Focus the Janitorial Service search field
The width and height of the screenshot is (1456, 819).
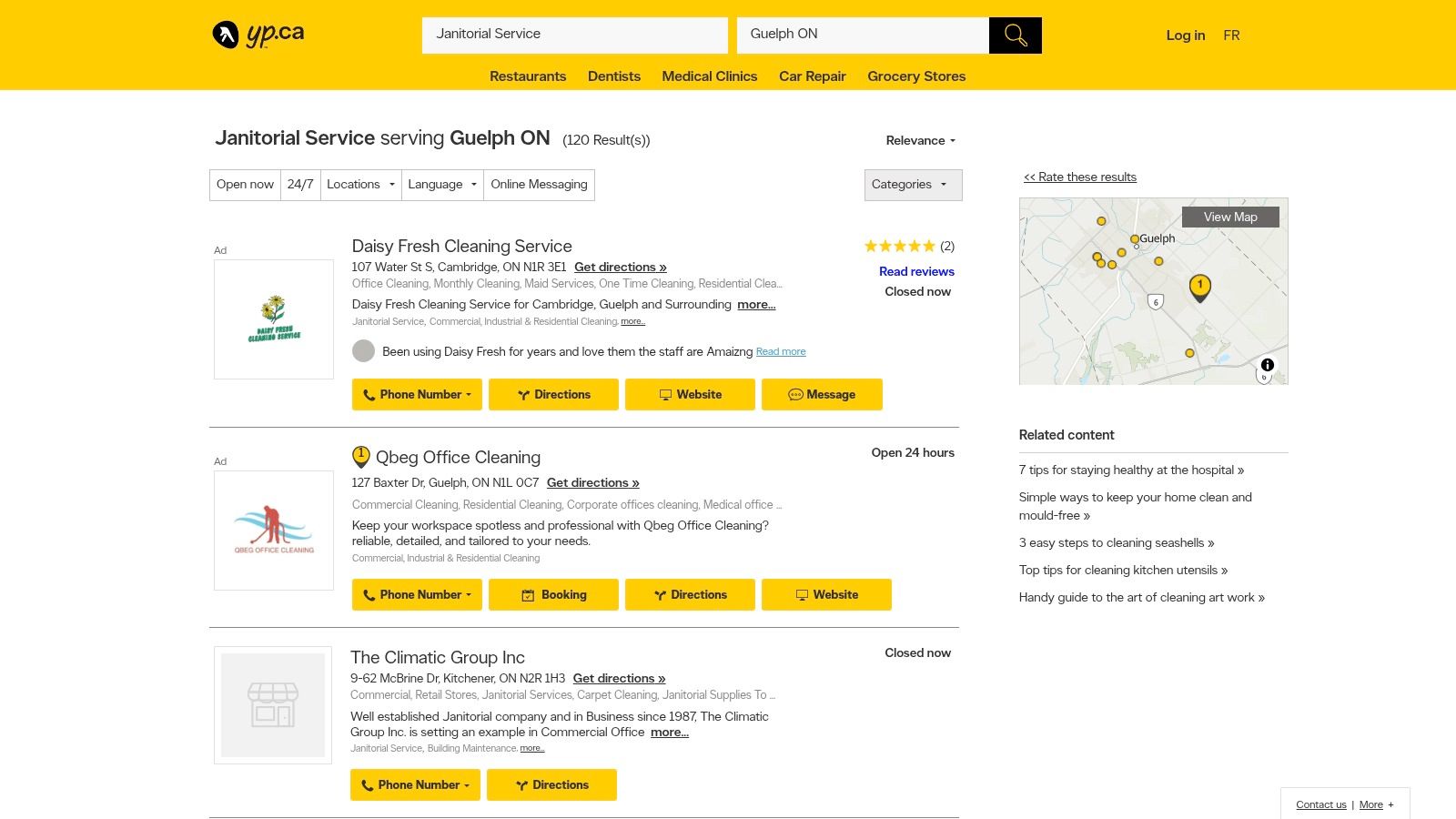pos(575,35)
